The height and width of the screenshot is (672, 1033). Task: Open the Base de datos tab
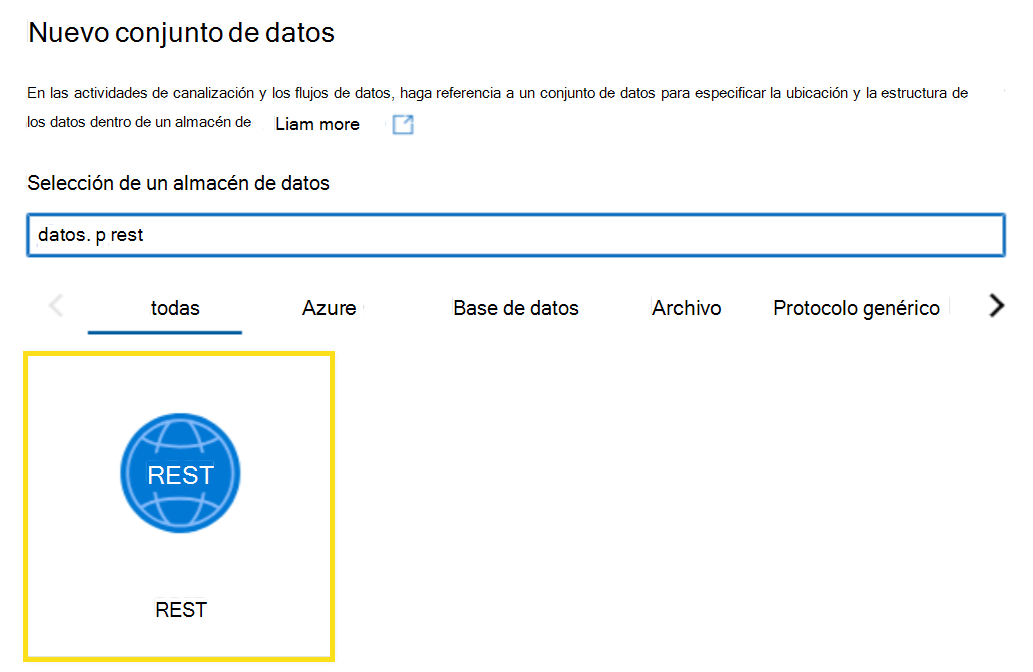pyautogui.click(x=516, y=308)
